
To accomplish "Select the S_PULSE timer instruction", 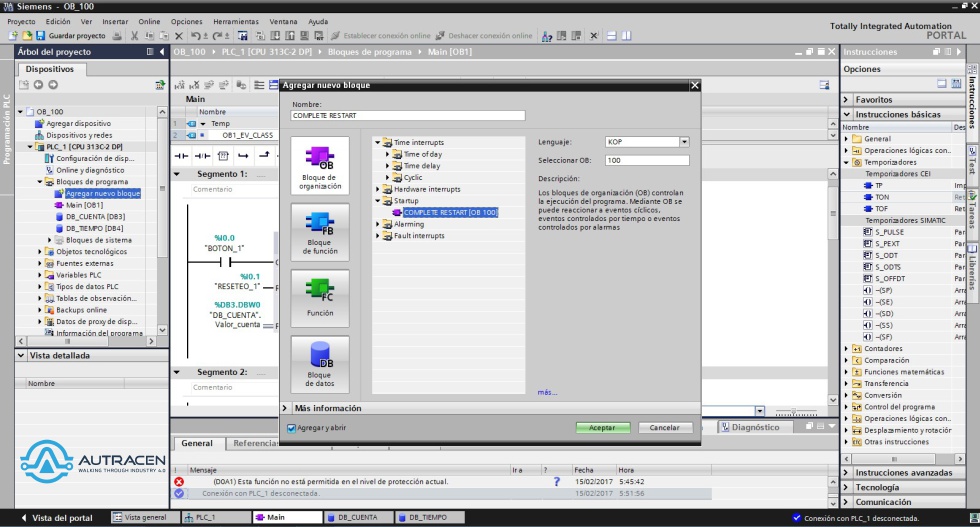I will [x=889, y=232].
